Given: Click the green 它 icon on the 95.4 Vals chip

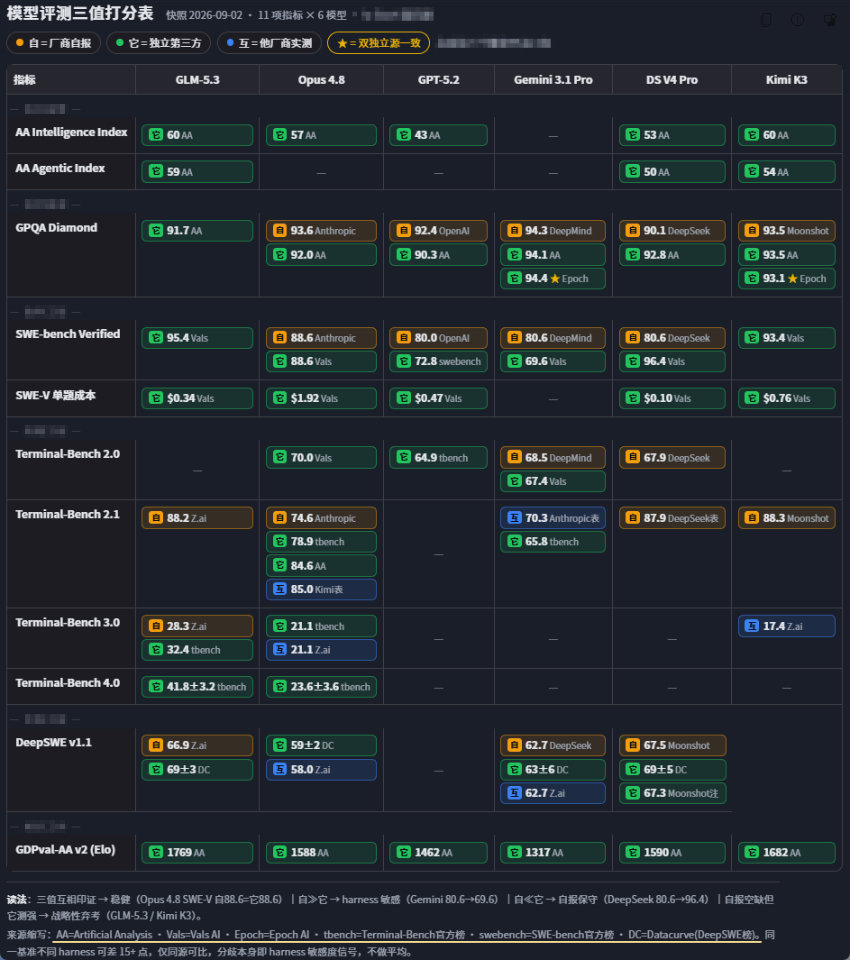Looking at the screenshot, I should 156,338.
